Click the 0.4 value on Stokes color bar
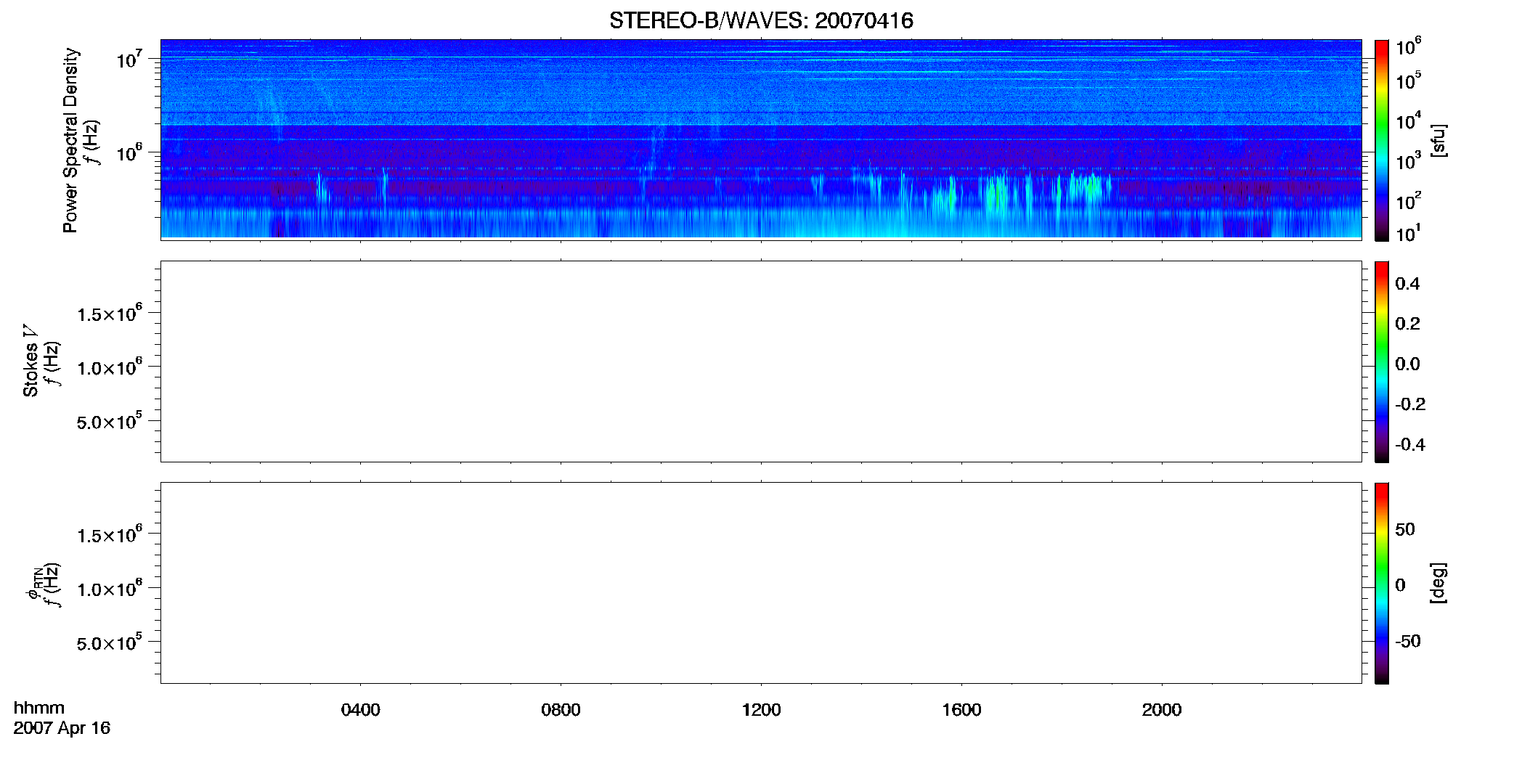 [1407, 284]
